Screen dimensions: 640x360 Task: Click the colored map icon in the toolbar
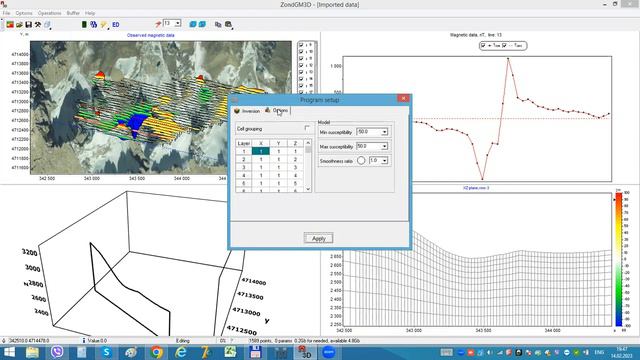pyautogui.click(x=10, y=24)
